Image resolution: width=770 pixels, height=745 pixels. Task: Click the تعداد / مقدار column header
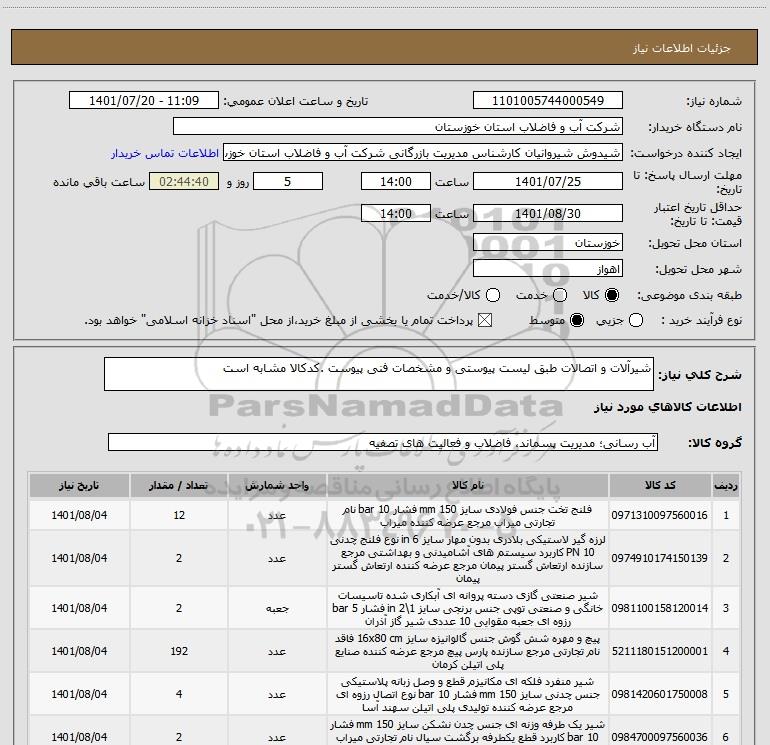click(178, 485)
